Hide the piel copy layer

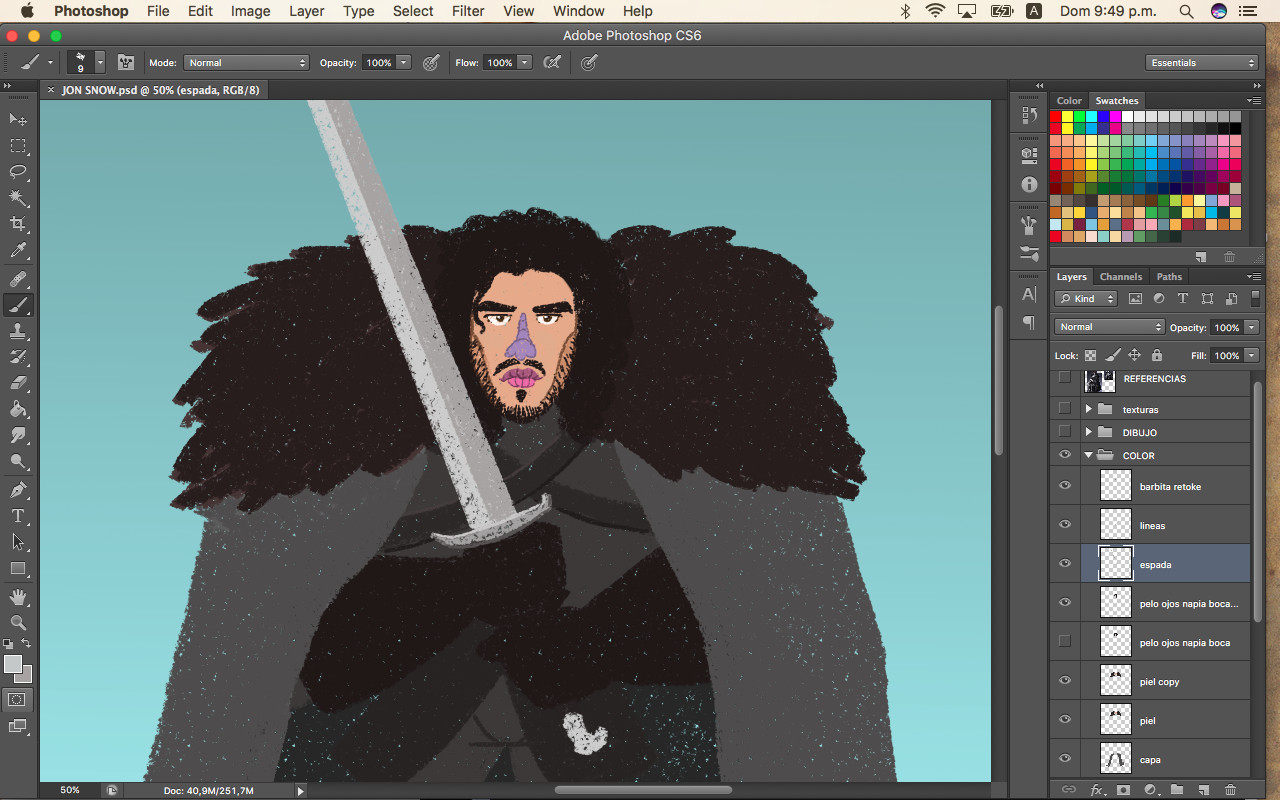point(1065,681)
